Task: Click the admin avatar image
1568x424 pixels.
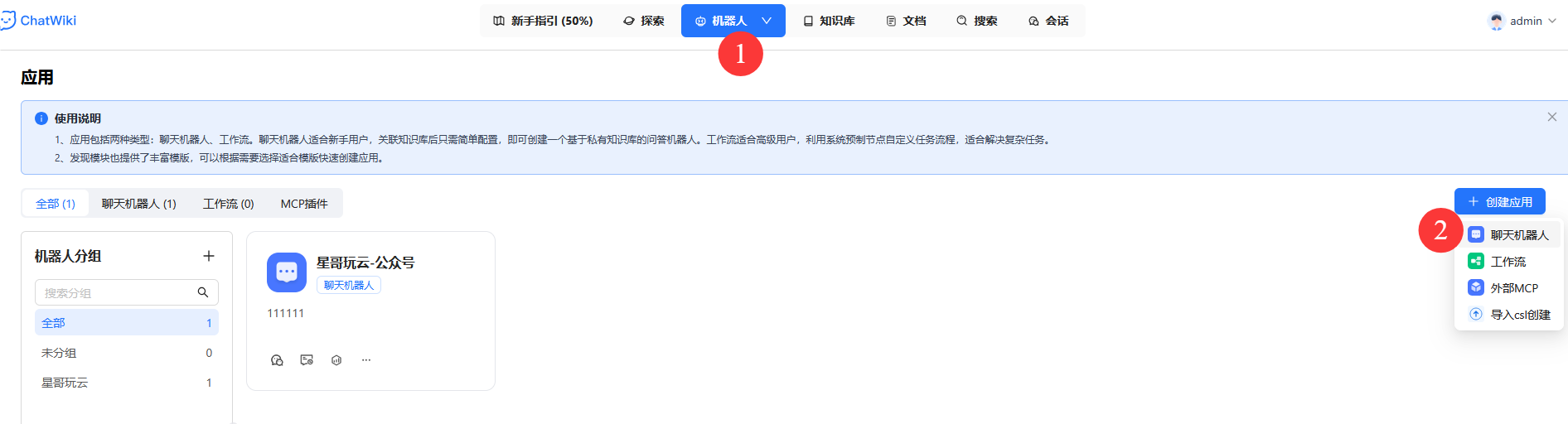Action: [x=1496, y=22]
